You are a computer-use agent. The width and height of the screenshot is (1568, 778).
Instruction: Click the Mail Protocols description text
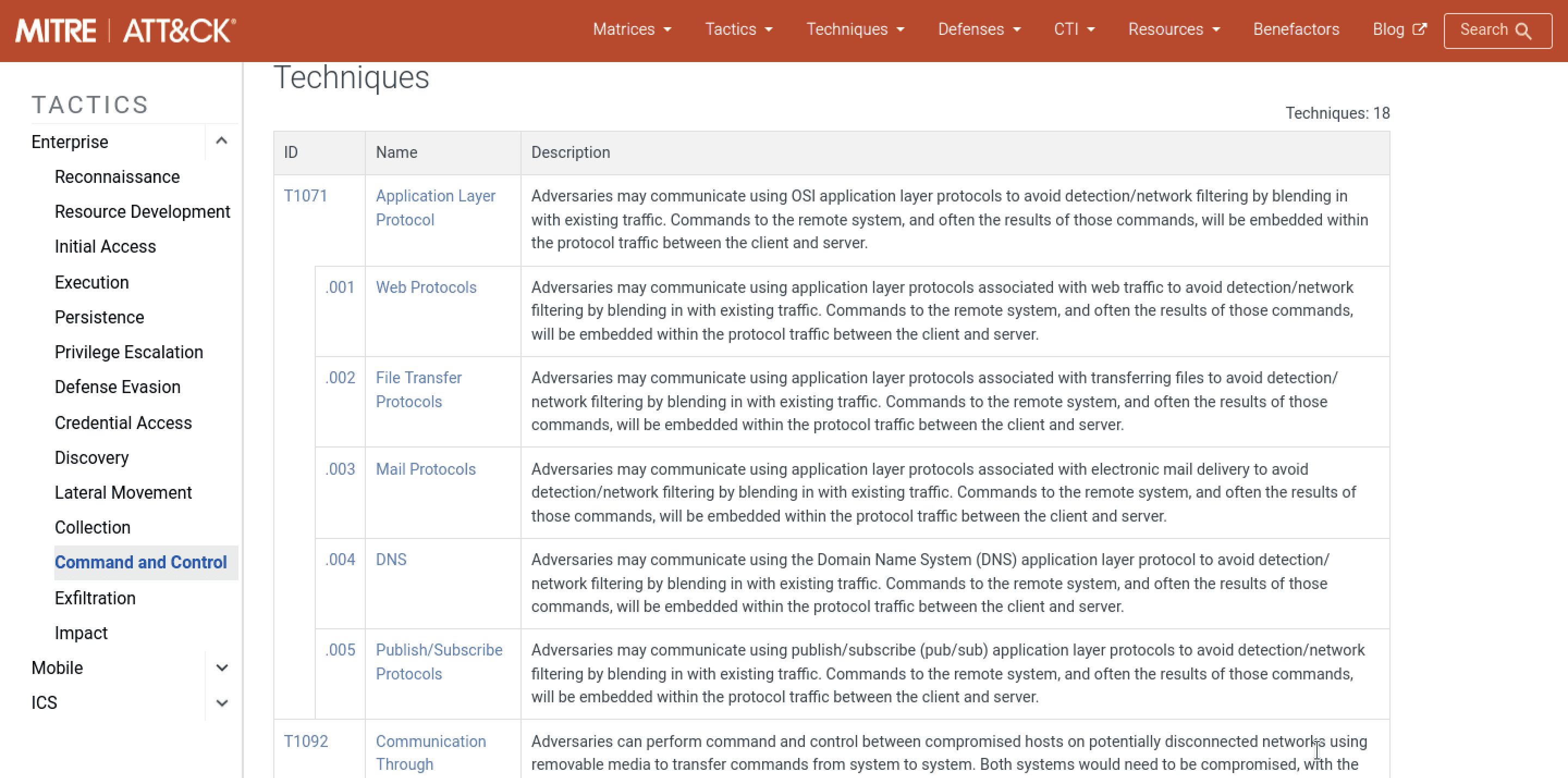coord(944,493)
